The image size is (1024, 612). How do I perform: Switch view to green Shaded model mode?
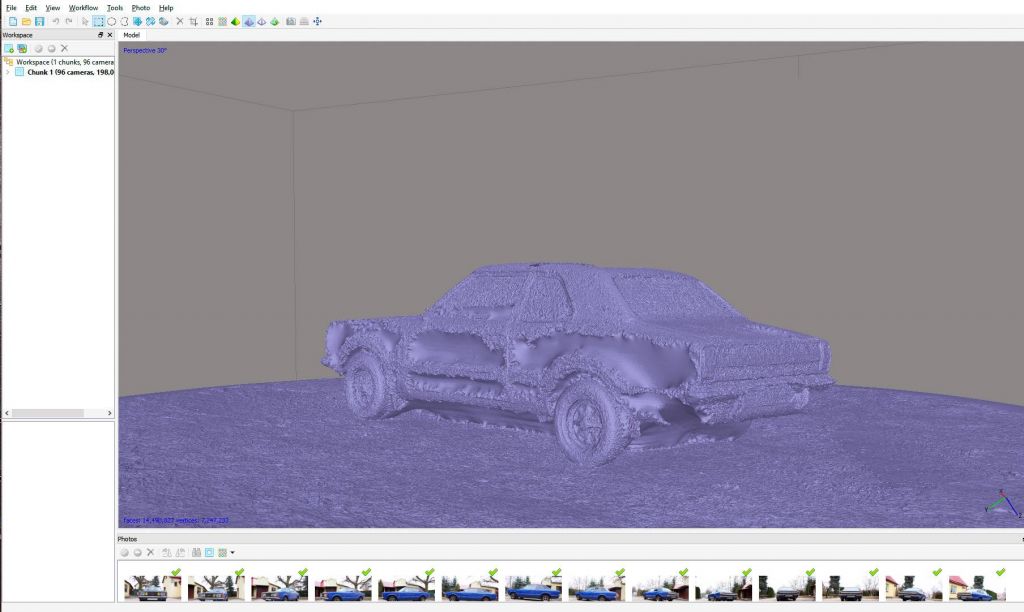(235, 21)
